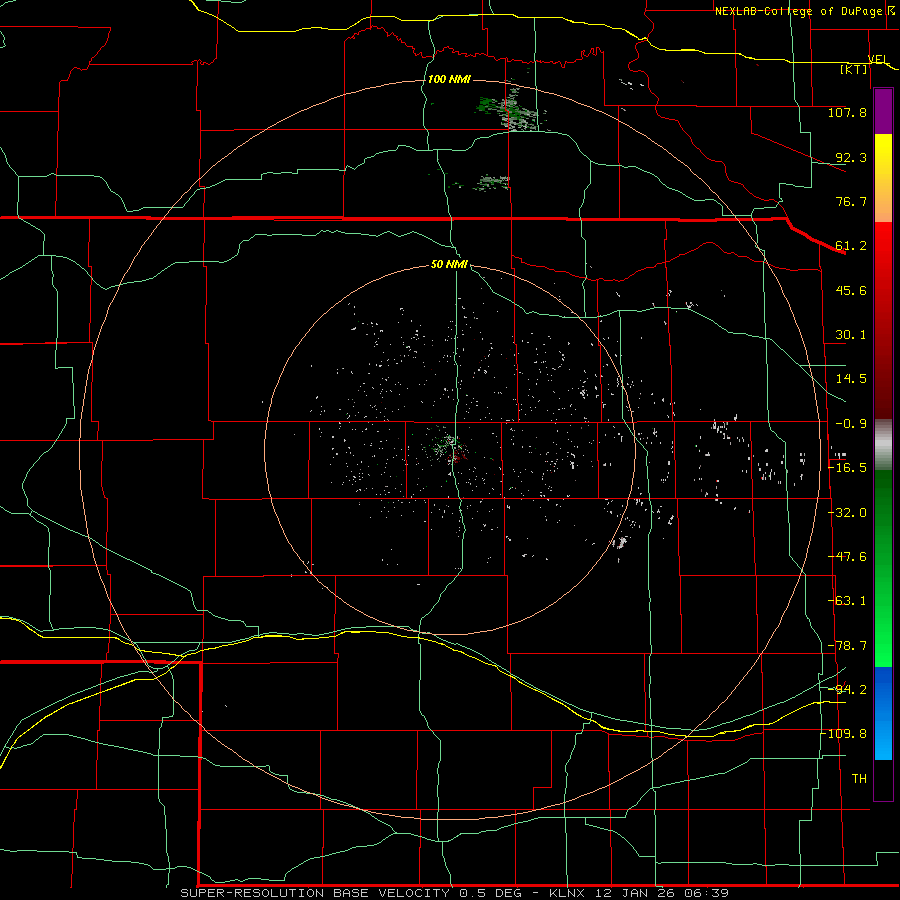Pick the yellow-orange segment of the color bar
Image resolution: width=900 pixels, height=900 pixels.
point(883,178)
